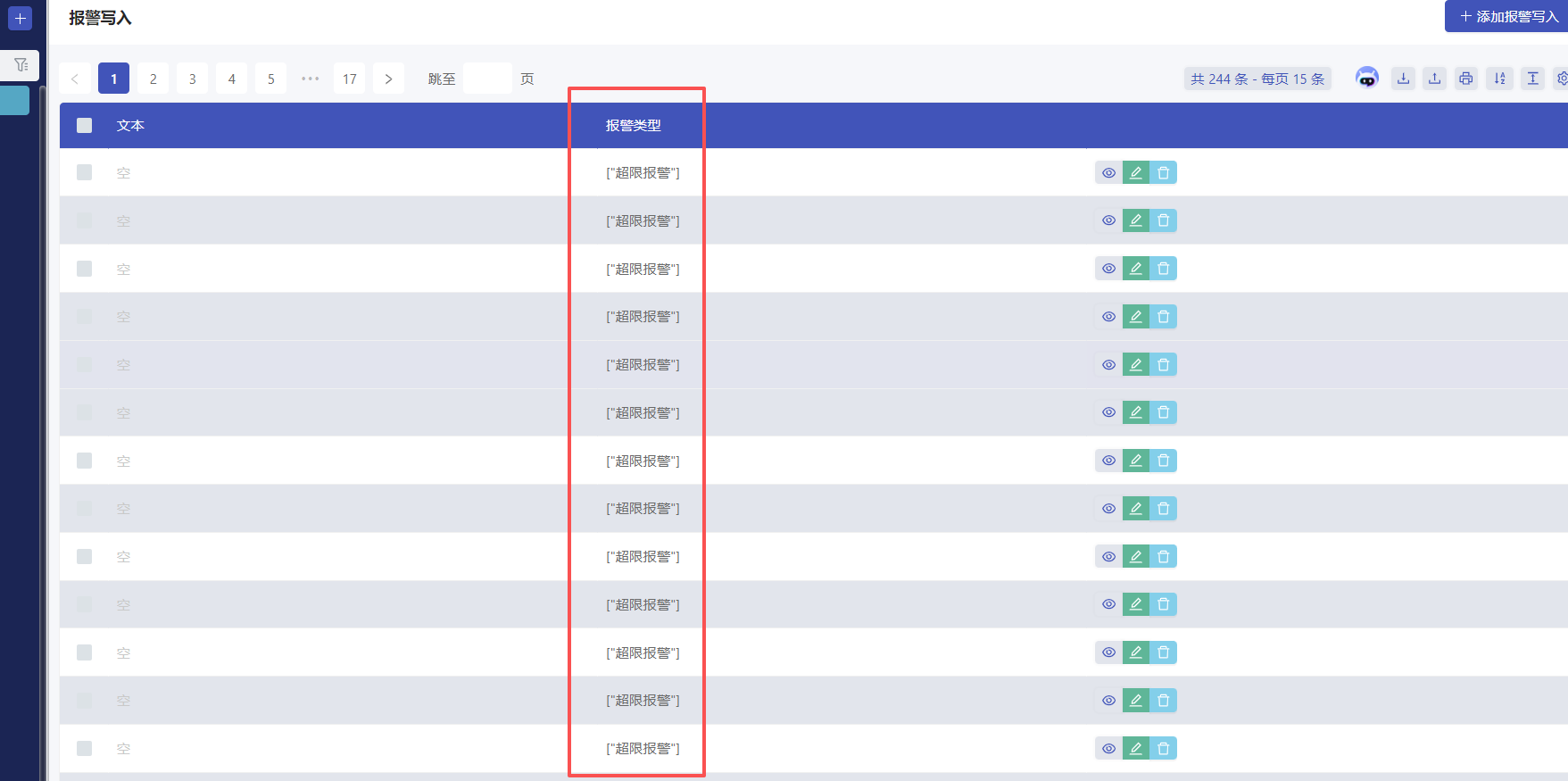This screenshot has width=1568, height=781.
Task: Open table settings gear icon
Action: (1561, 79)
